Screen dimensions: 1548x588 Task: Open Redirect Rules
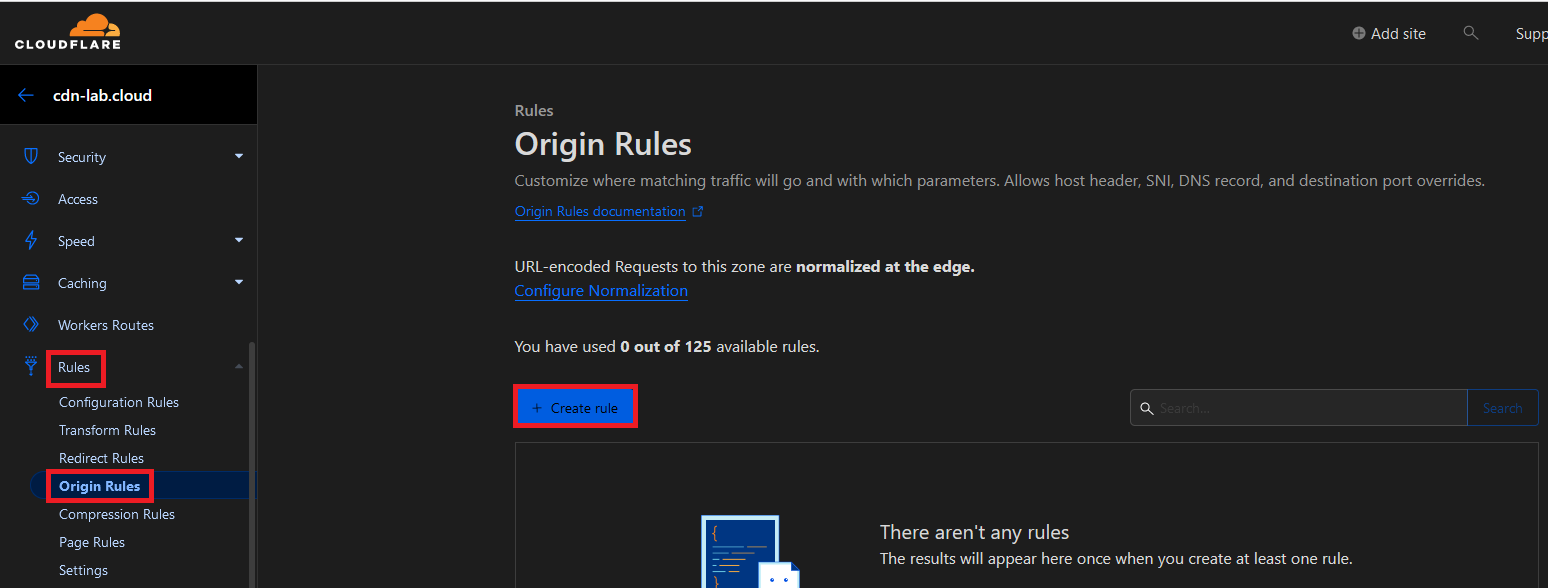point(101,458)
